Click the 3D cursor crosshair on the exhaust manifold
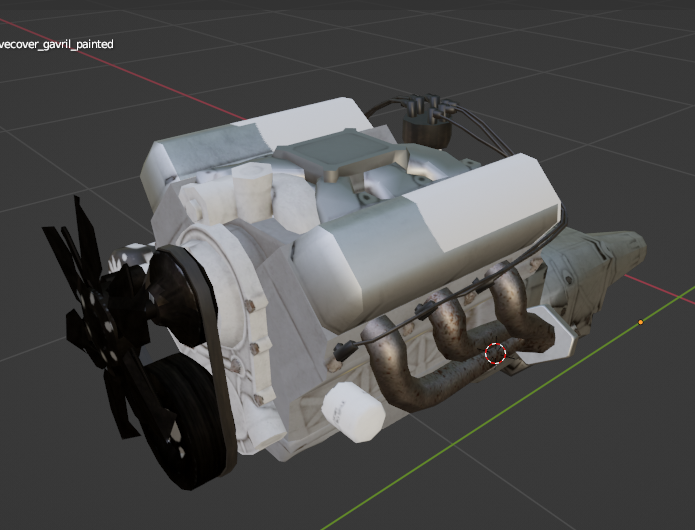Image resolution: width=695 pixels, height=530 pixels. pyautogui.click(x=495, y=353)
